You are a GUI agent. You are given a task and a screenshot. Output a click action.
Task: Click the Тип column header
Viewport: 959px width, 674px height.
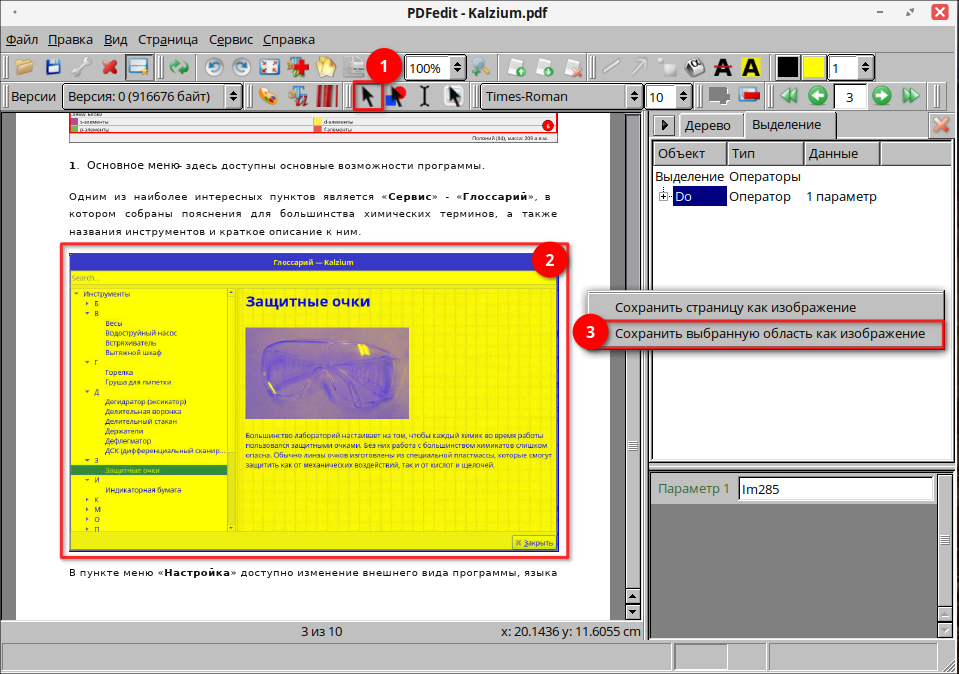coord(763,153)
